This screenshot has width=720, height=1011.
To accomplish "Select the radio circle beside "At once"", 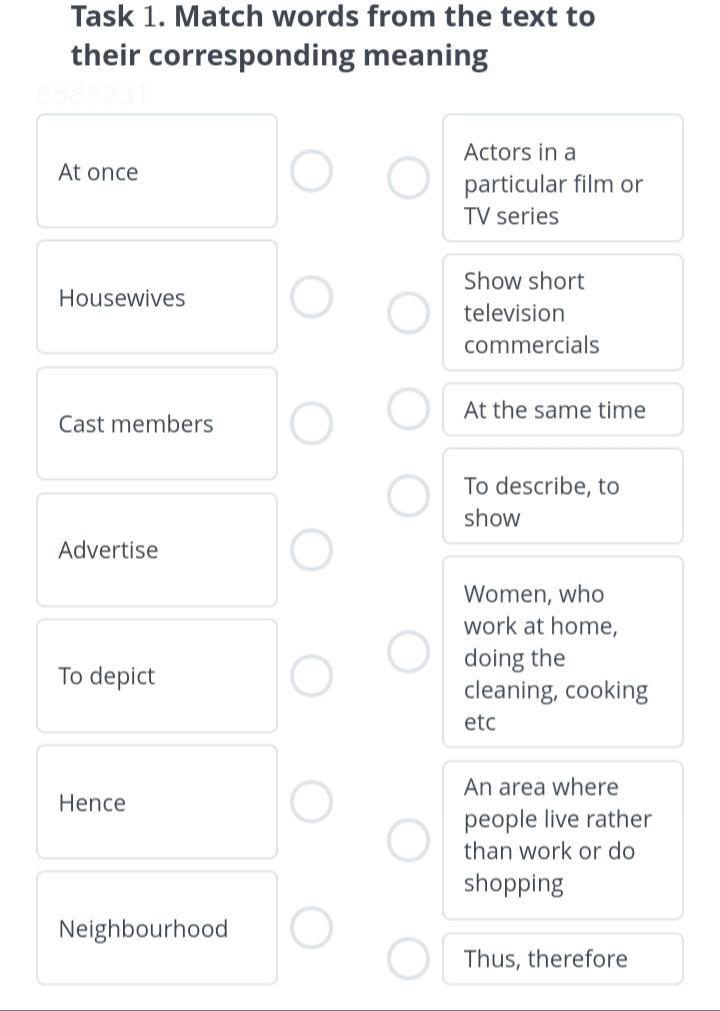I will [x=311, y=171].
